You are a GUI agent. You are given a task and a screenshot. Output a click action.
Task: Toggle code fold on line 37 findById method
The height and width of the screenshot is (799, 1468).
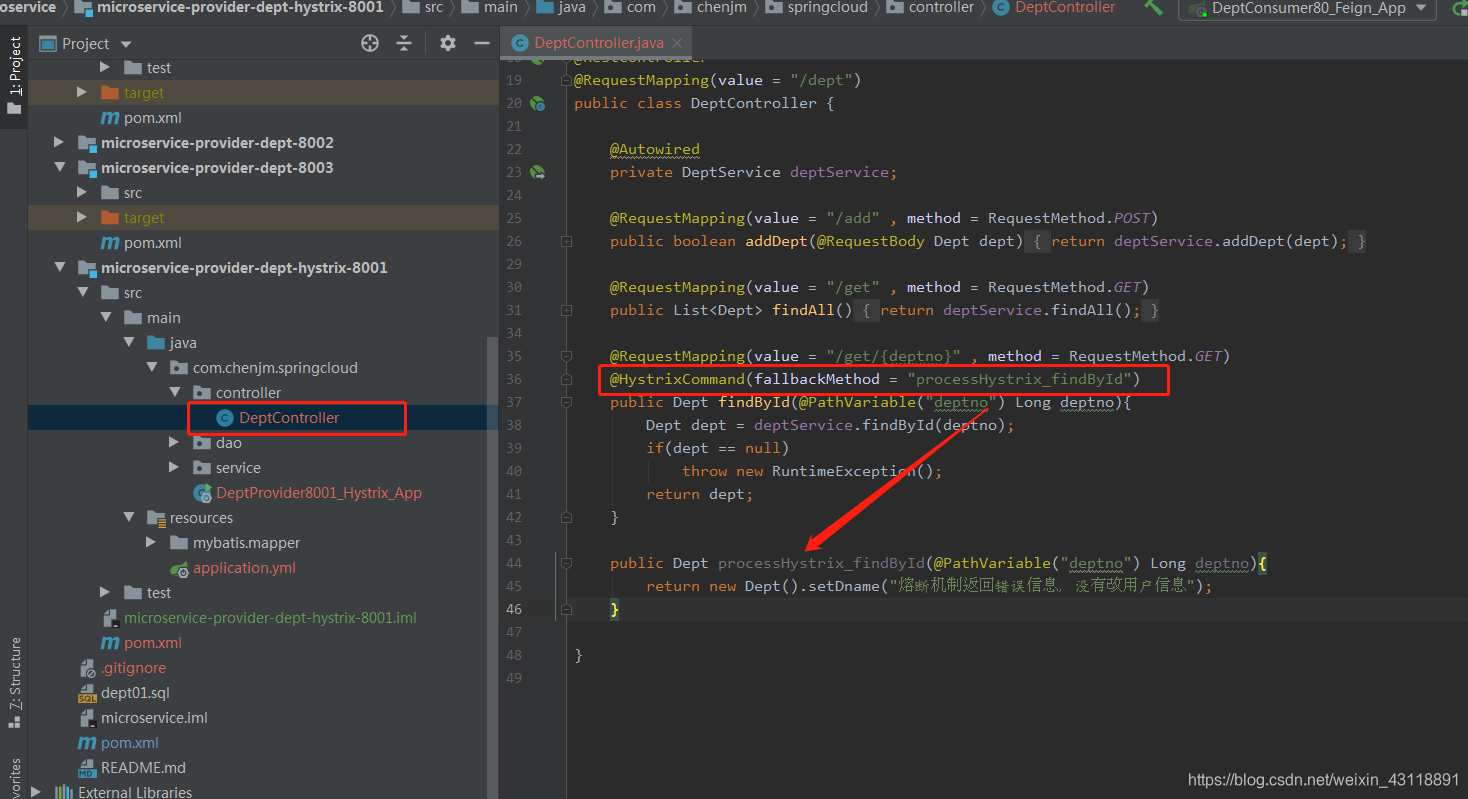tap(566, 402)
